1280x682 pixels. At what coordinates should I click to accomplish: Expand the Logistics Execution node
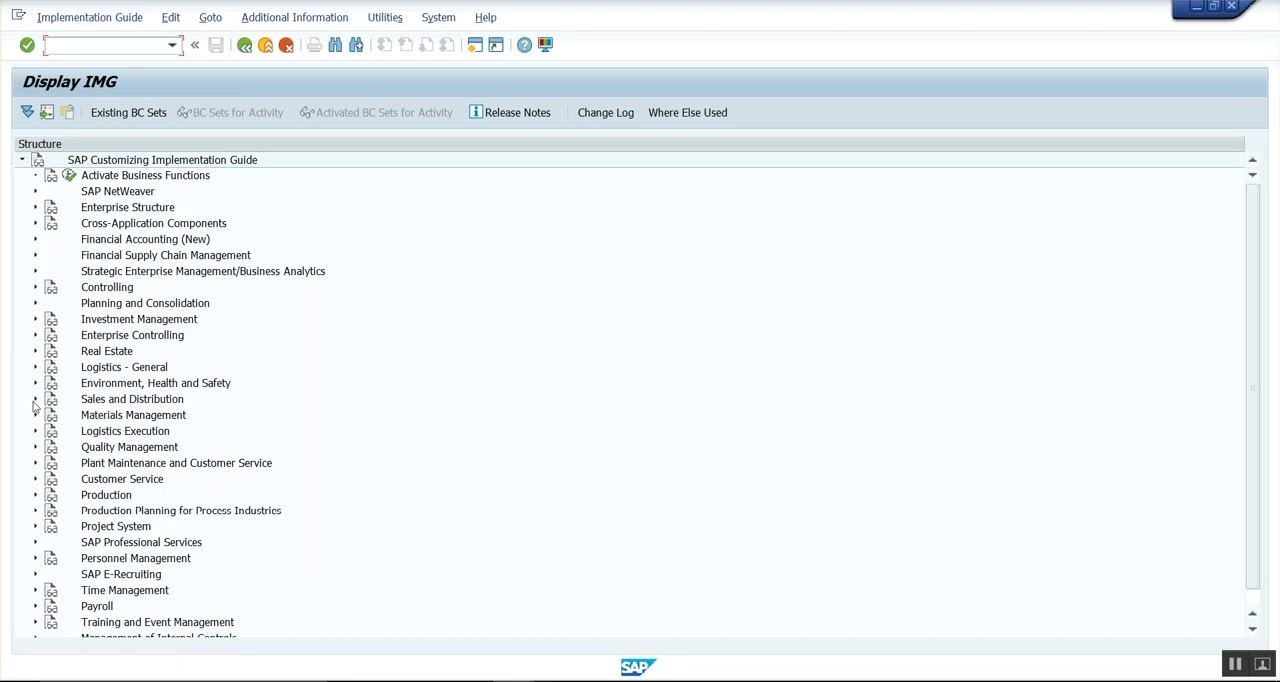(x=35, y=431)
